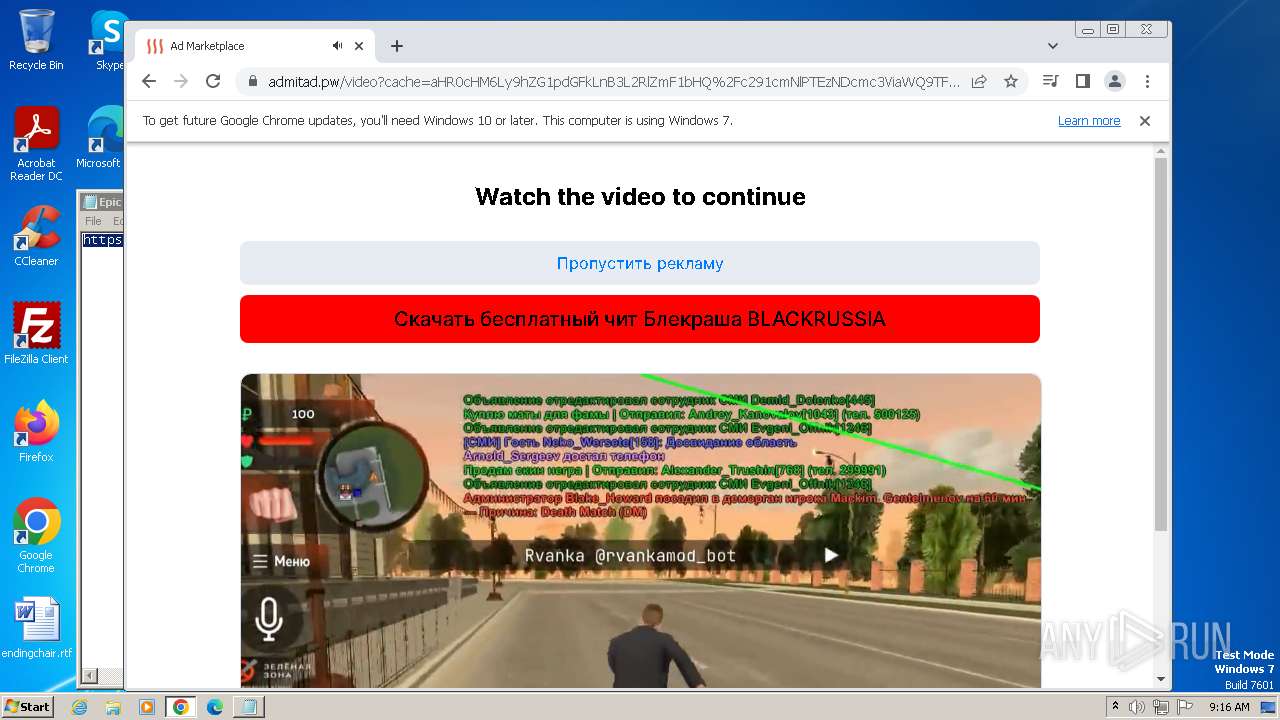The image size is (1280, 720).
Task: Open endingchair.rtf desktop file
Action: (x=36, y=627)
